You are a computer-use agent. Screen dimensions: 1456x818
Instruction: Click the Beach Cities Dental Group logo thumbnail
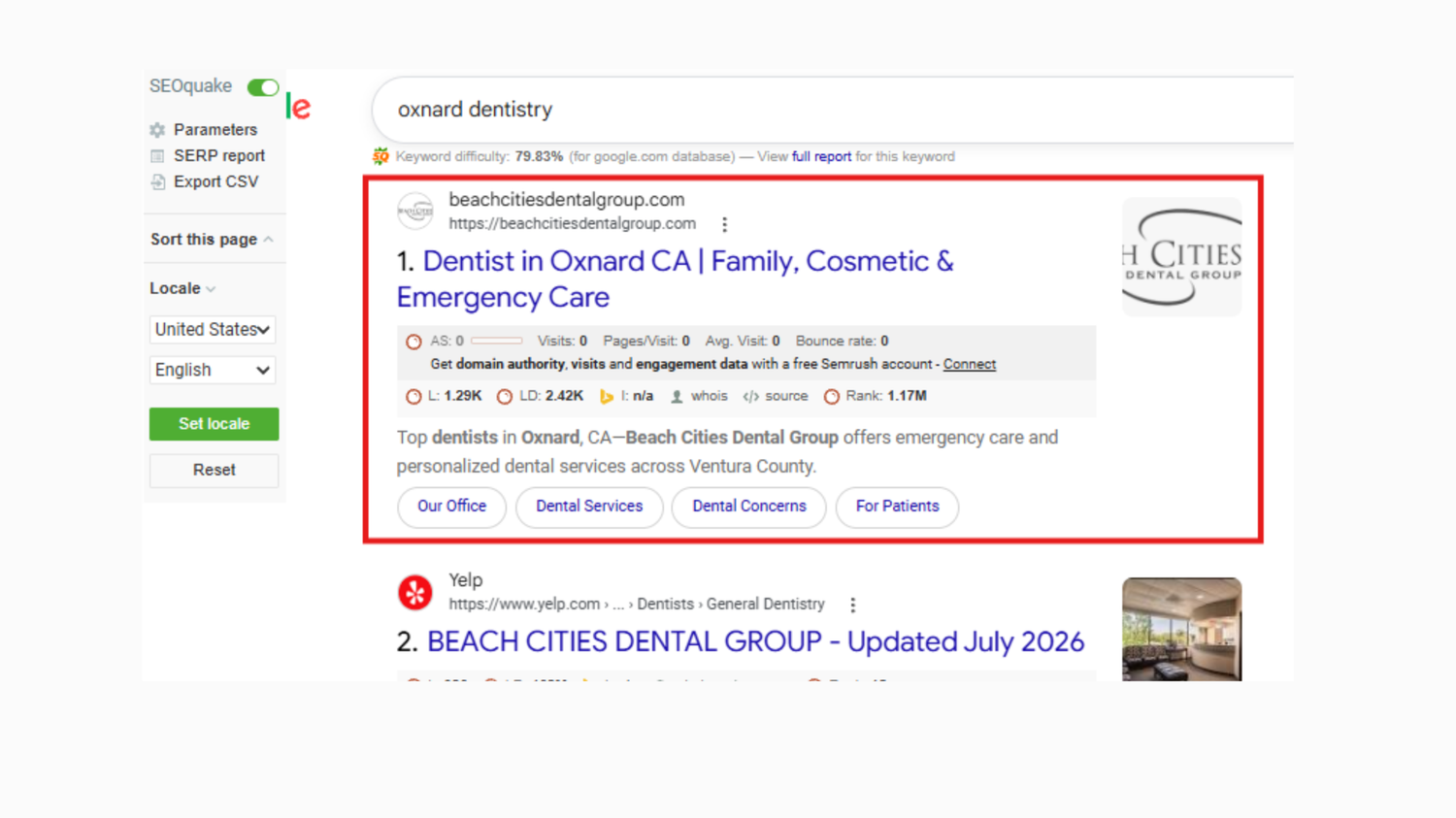1182,257
